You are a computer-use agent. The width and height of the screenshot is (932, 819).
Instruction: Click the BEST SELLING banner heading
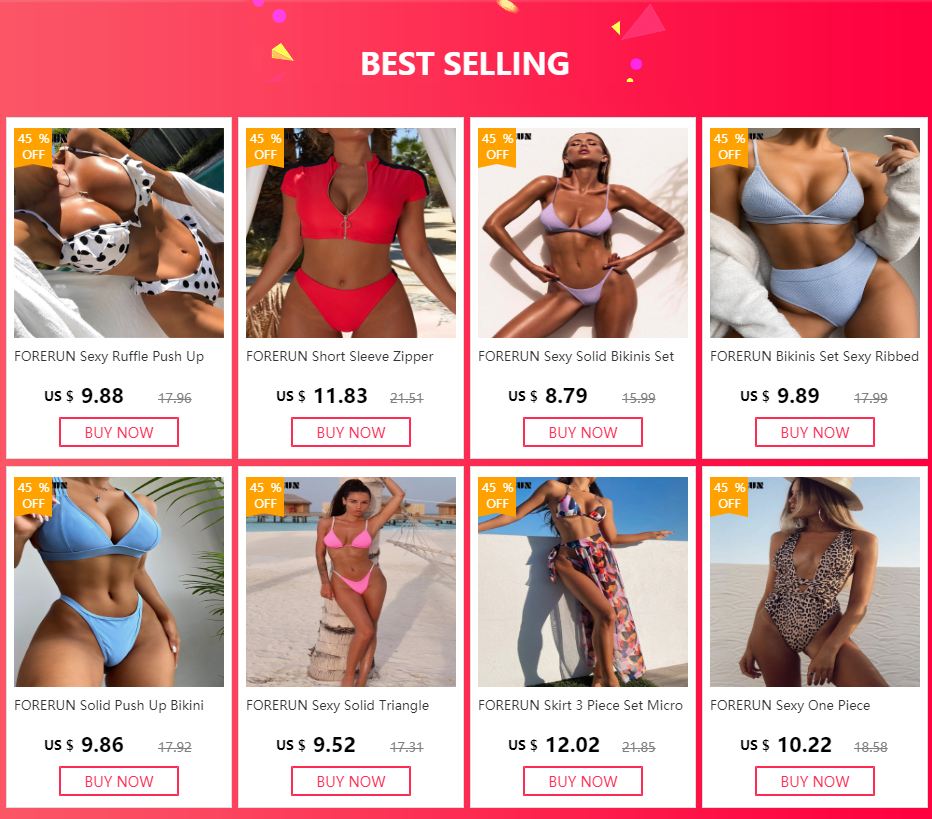(x=465, y=64)
